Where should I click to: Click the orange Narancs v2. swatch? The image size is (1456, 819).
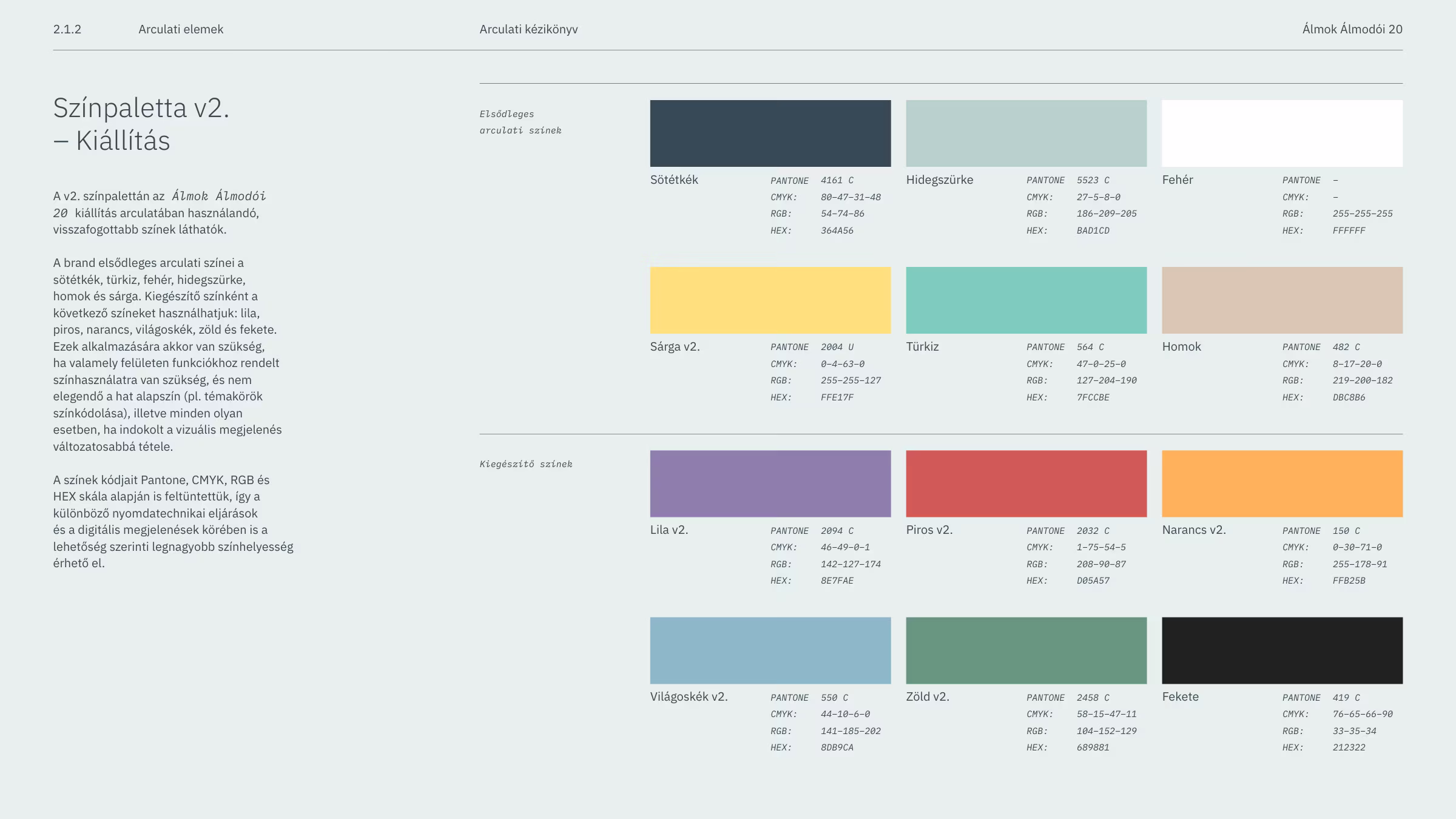(x=1282, y=484)
